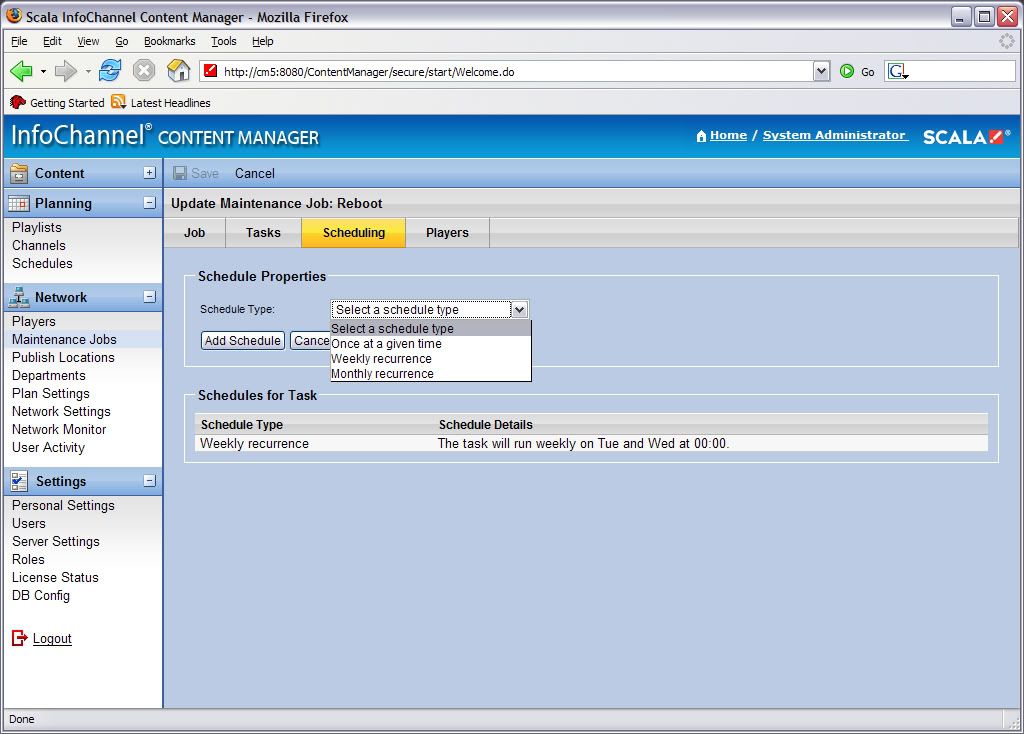Screen dimensions: 1024x734
Task: Click the green Go icon
Action: [847, 71]
